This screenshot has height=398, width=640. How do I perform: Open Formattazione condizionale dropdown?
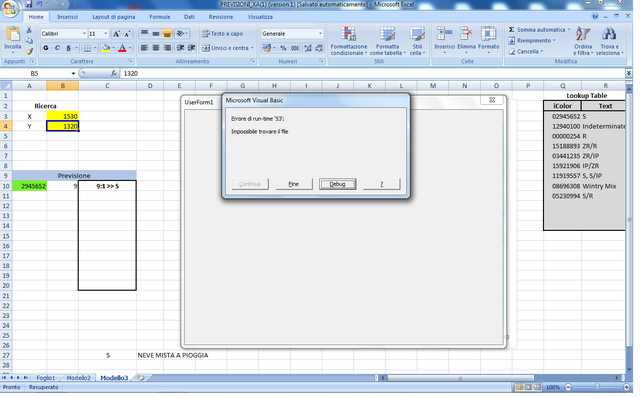tap(349, 41)
